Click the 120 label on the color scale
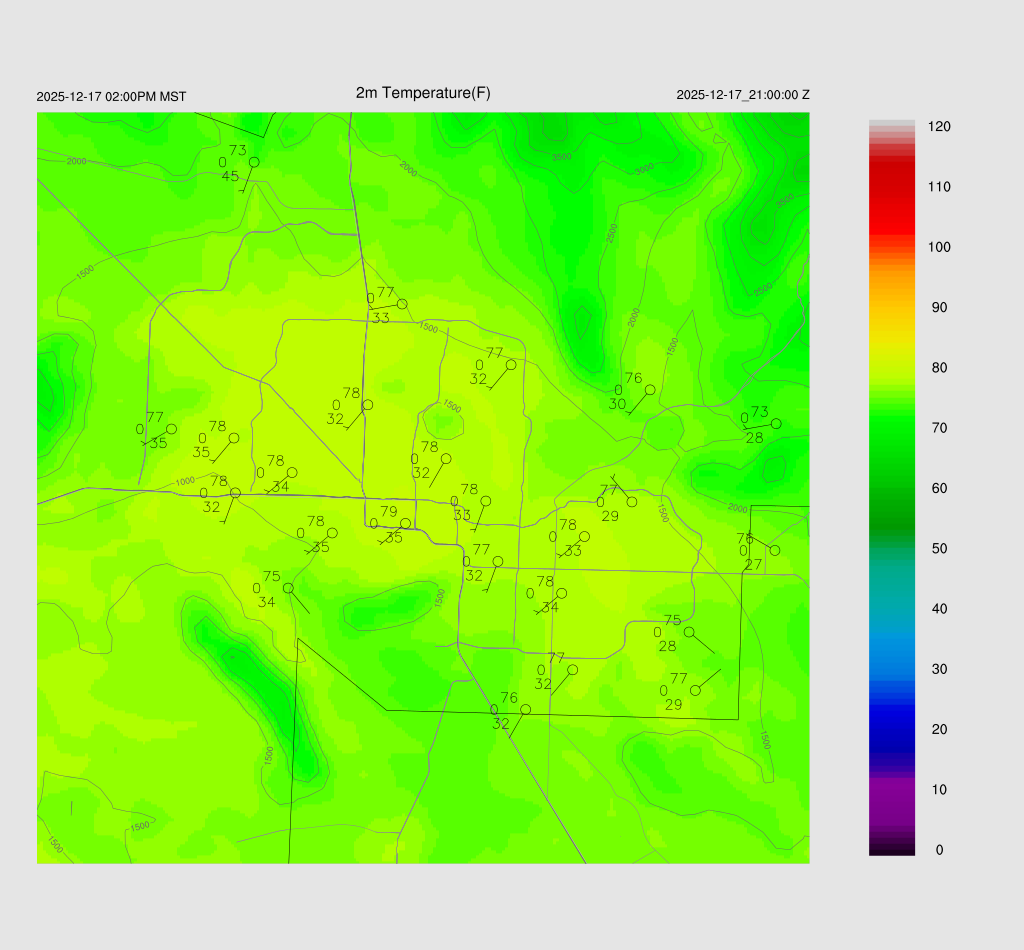This screenshot has width=1024, height=950. pos(939,127)
